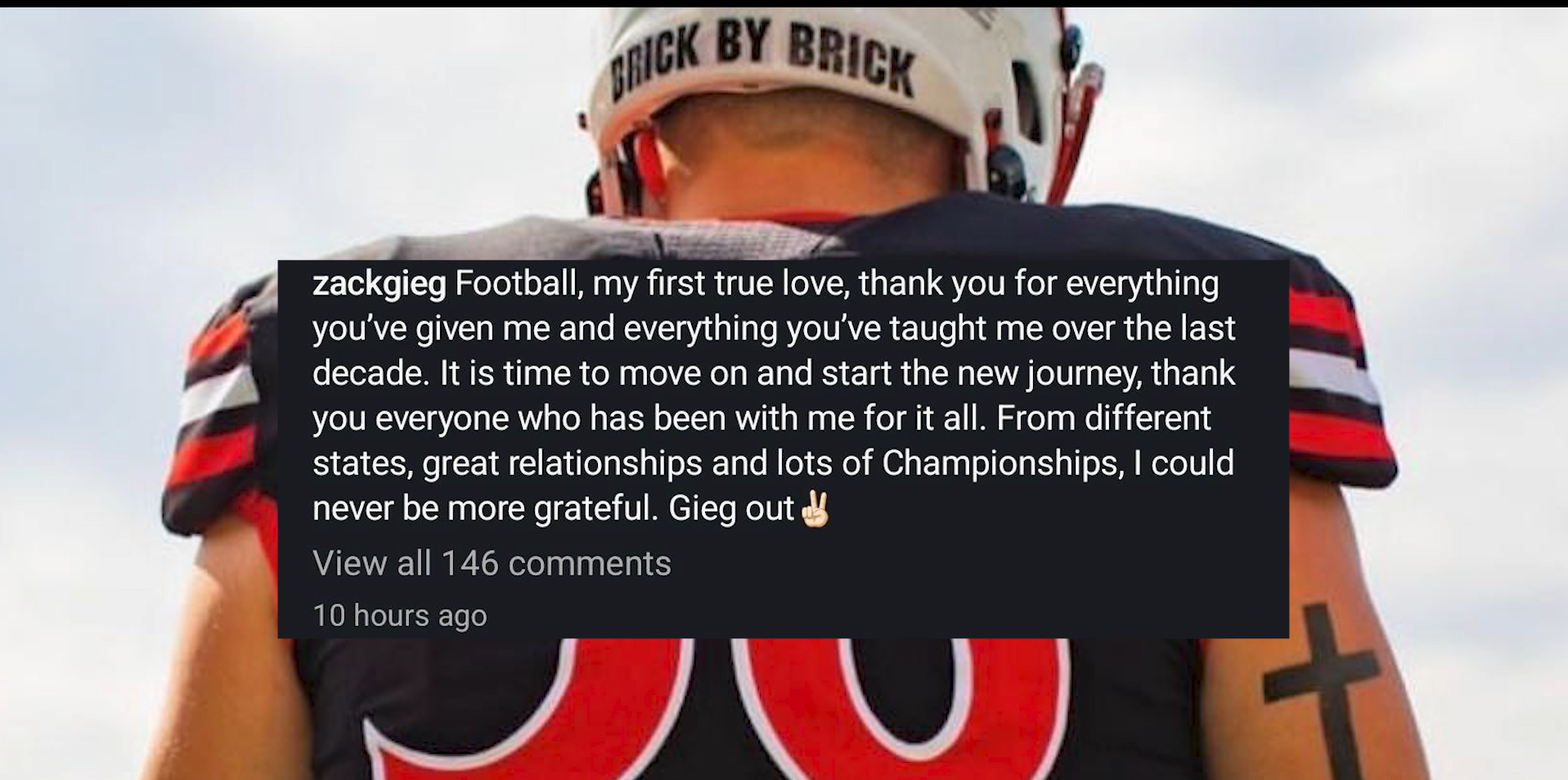Open the zackgieg username profile link
The height and width of the screenshot is (780, 1568).
[379, 283]
